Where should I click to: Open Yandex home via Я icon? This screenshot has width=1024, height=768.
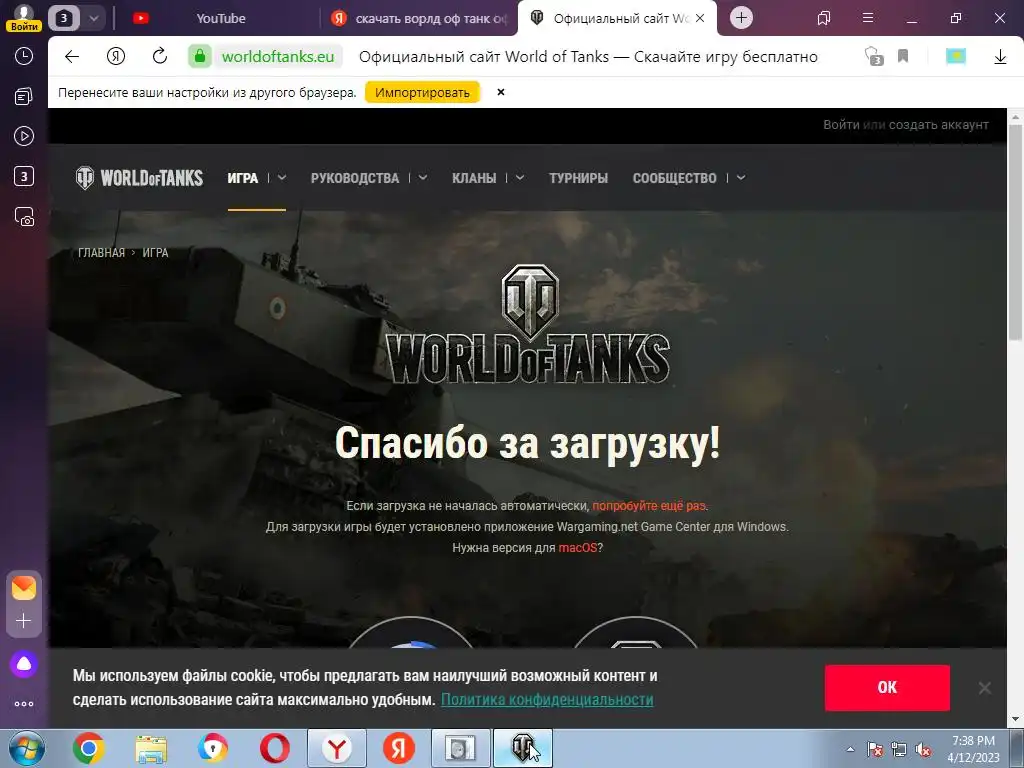(116, 57)
